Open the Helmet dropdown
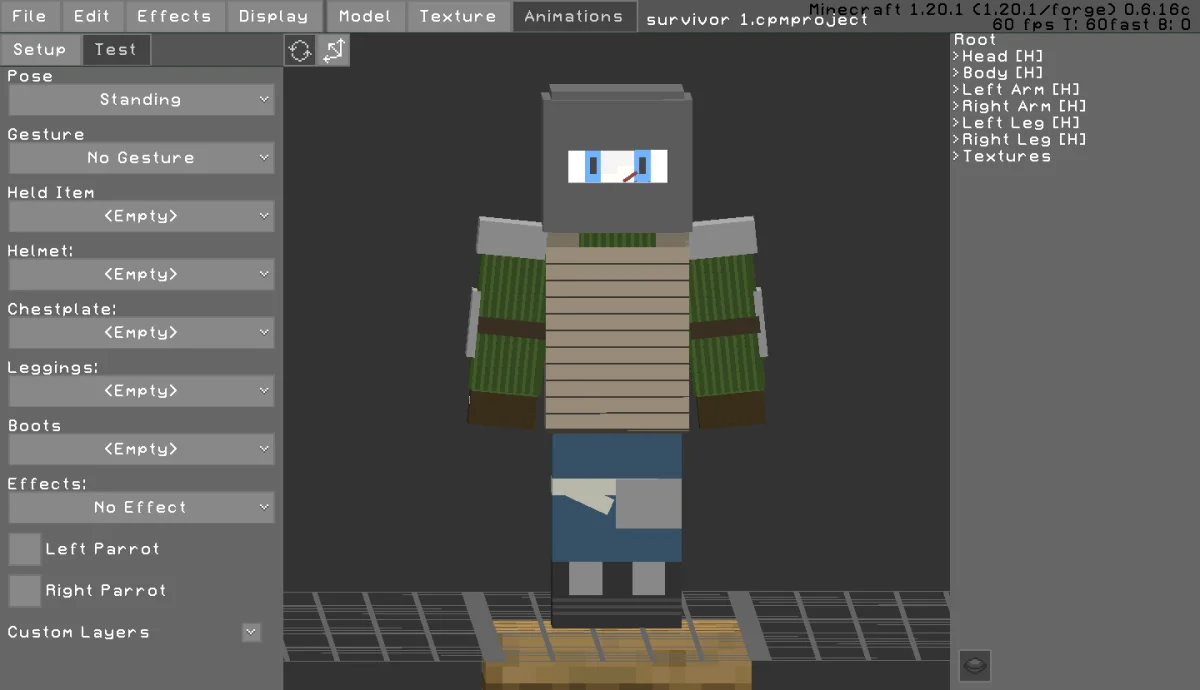Screen dimensions: 1200x690 [x=141, y=274]
